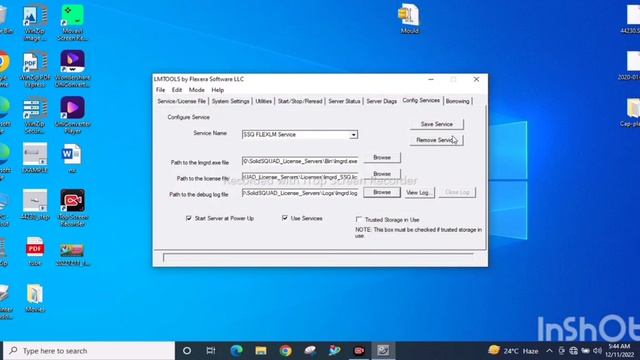Switch to the Borrowing tab

click(x=457, y=101)
